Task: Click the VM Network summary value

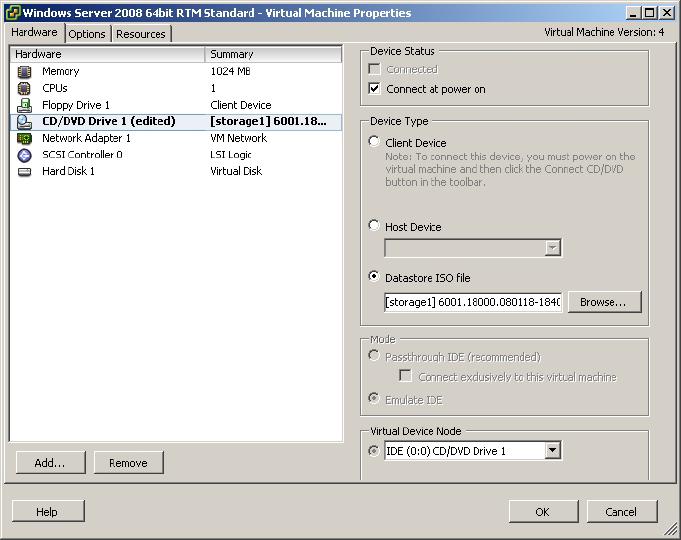Action: click(x=238, y=138)
